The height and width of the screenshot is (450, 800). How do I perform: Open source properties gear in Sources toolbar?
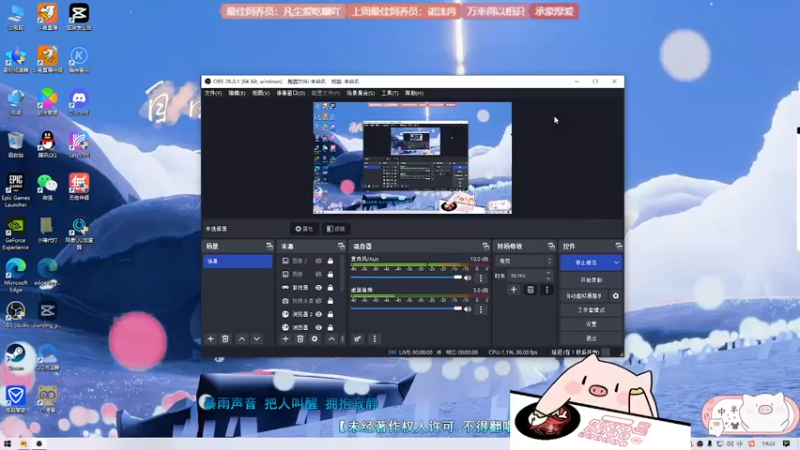click(x=315, y=339)
